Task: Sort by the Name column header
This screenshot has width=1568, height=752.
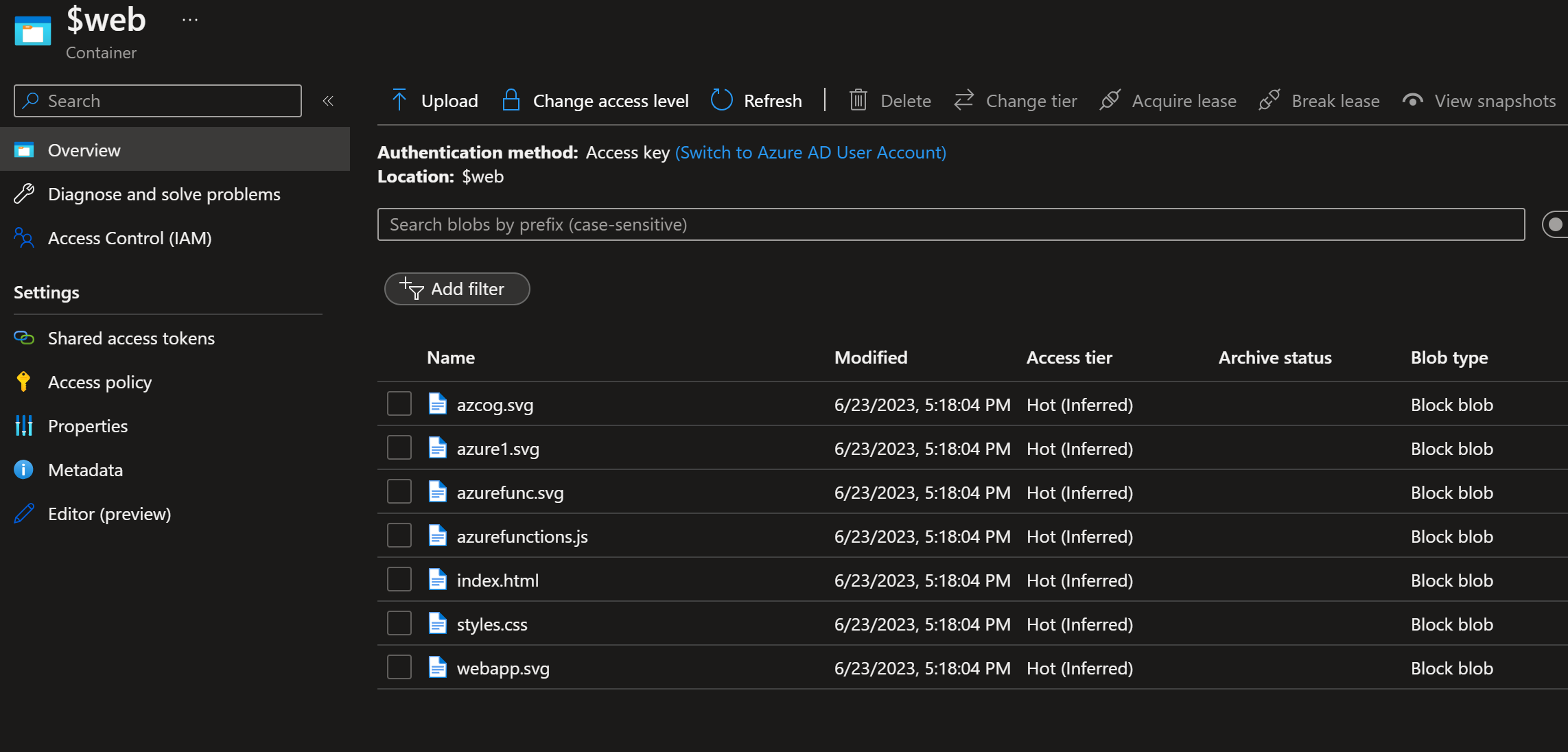Action: point(451,357)
